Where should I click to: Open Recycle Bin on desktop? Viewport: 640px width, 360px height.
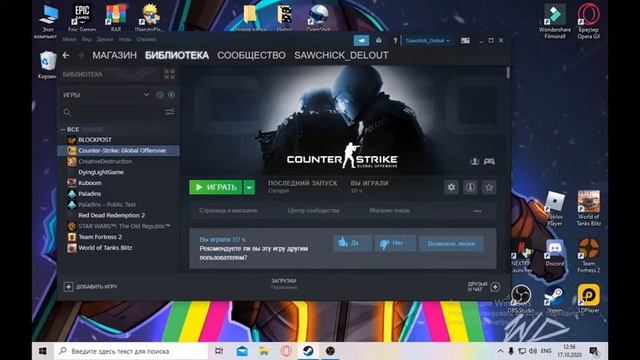tap(48, 64)
